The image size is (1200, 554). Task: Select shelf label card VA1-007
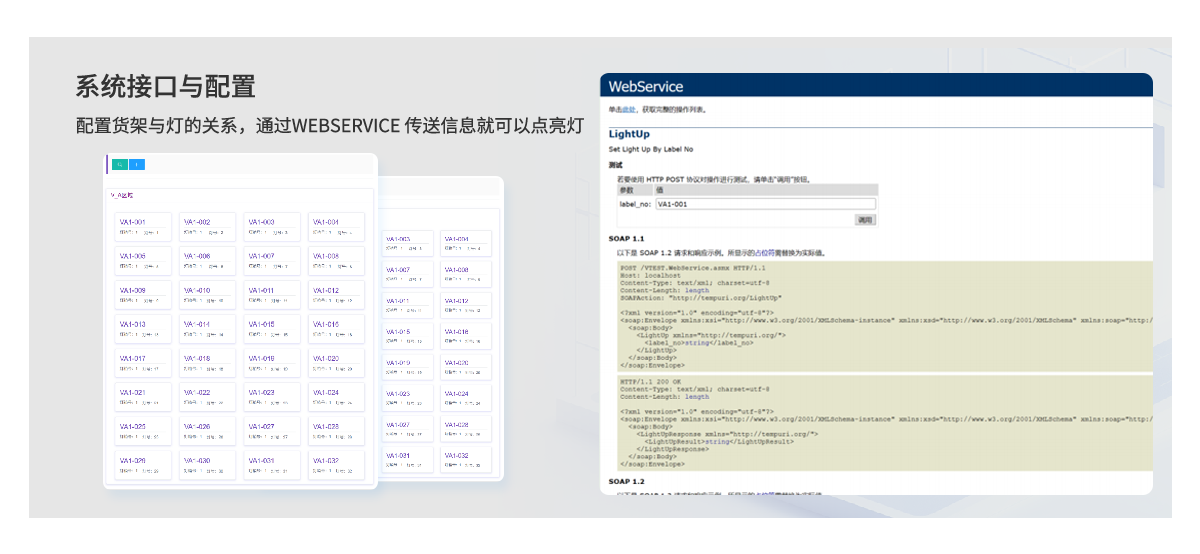[x=272, y=260]
